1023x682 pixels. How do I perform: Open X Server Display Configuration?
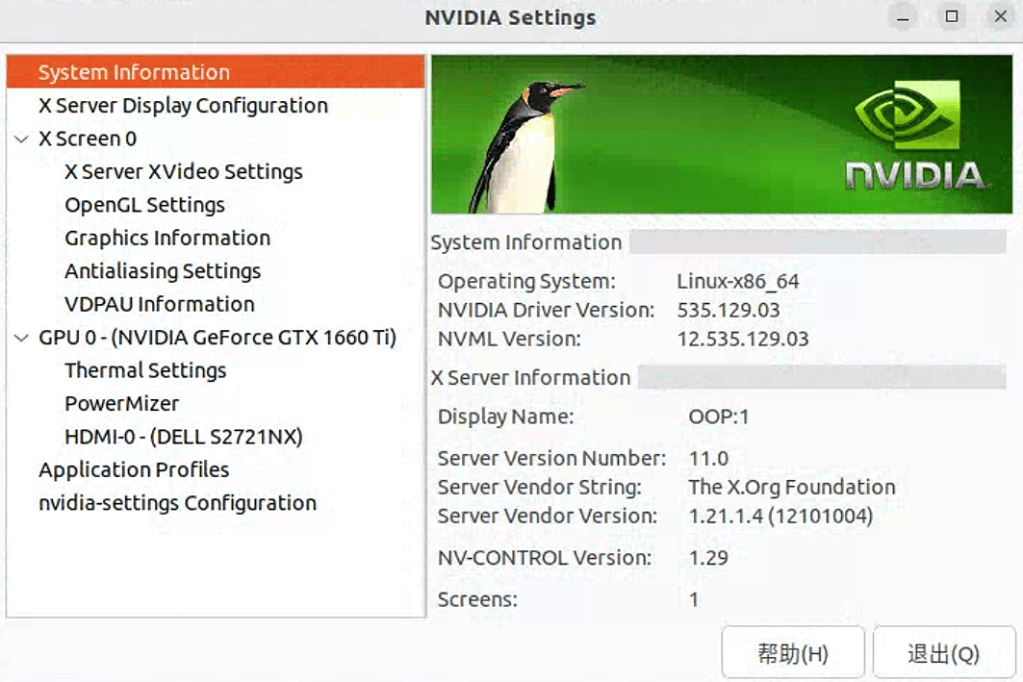(x=182, y=105)
